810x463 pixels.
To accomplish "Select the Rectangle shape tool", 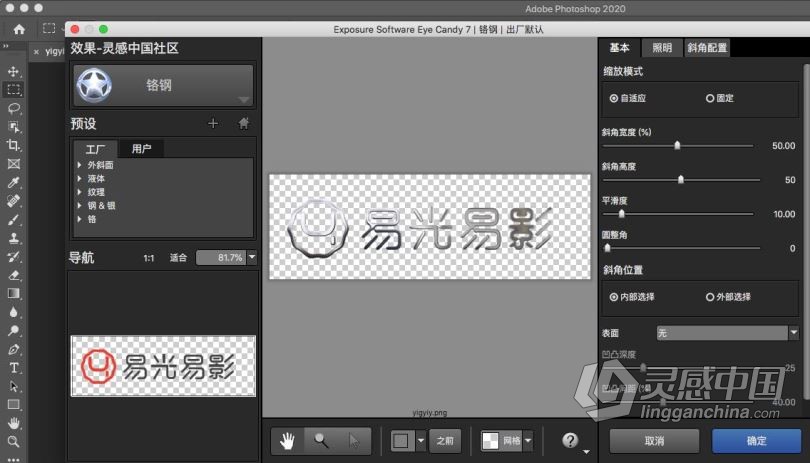I will click(13, 405).
